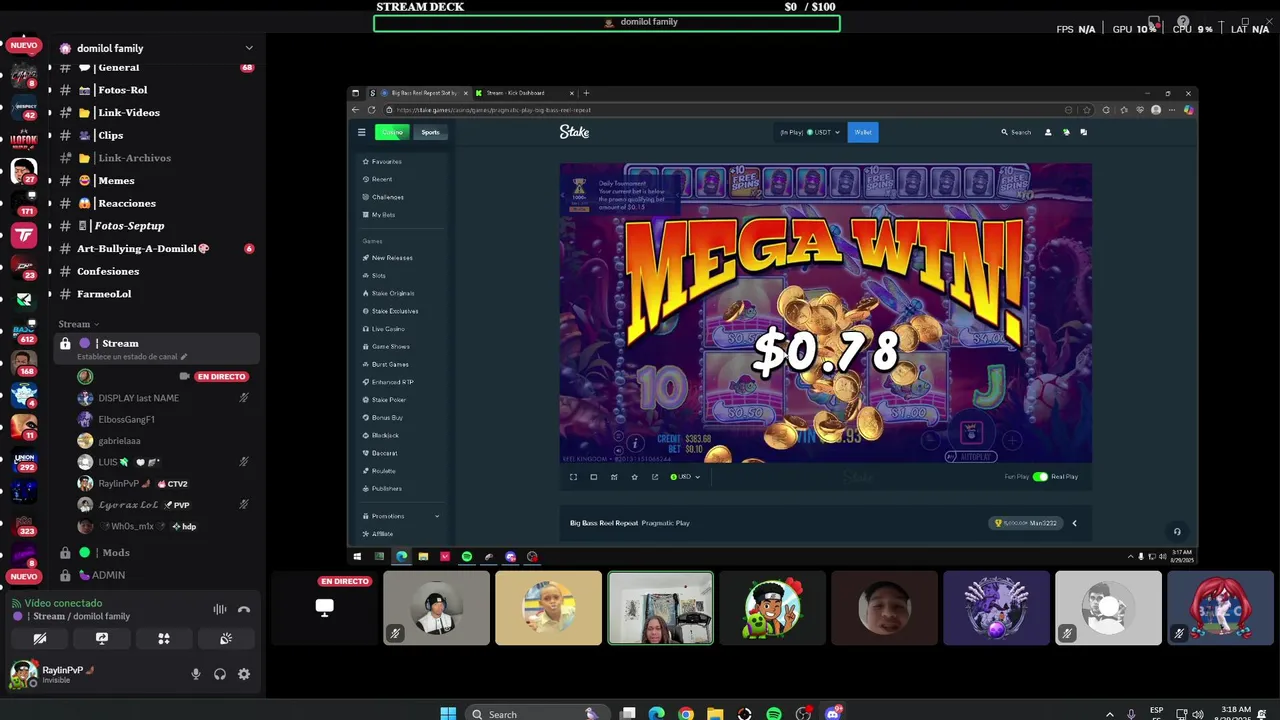Click the share screen button

pos(102,638)
